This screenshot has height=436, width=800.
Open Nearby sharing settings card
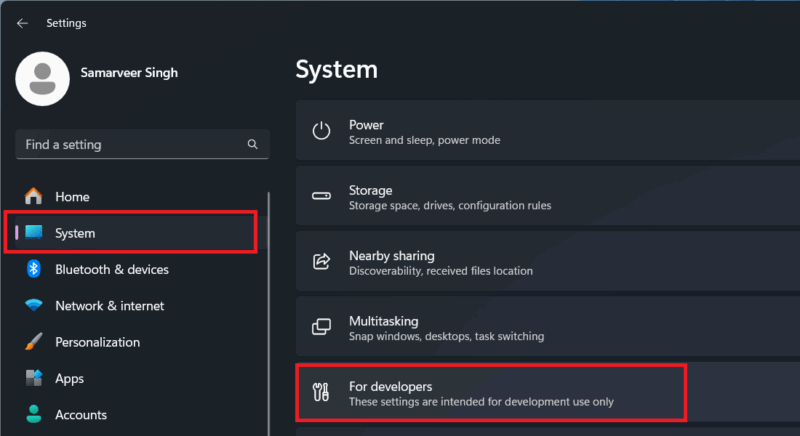pyautogui.click(x=548, y=261)
